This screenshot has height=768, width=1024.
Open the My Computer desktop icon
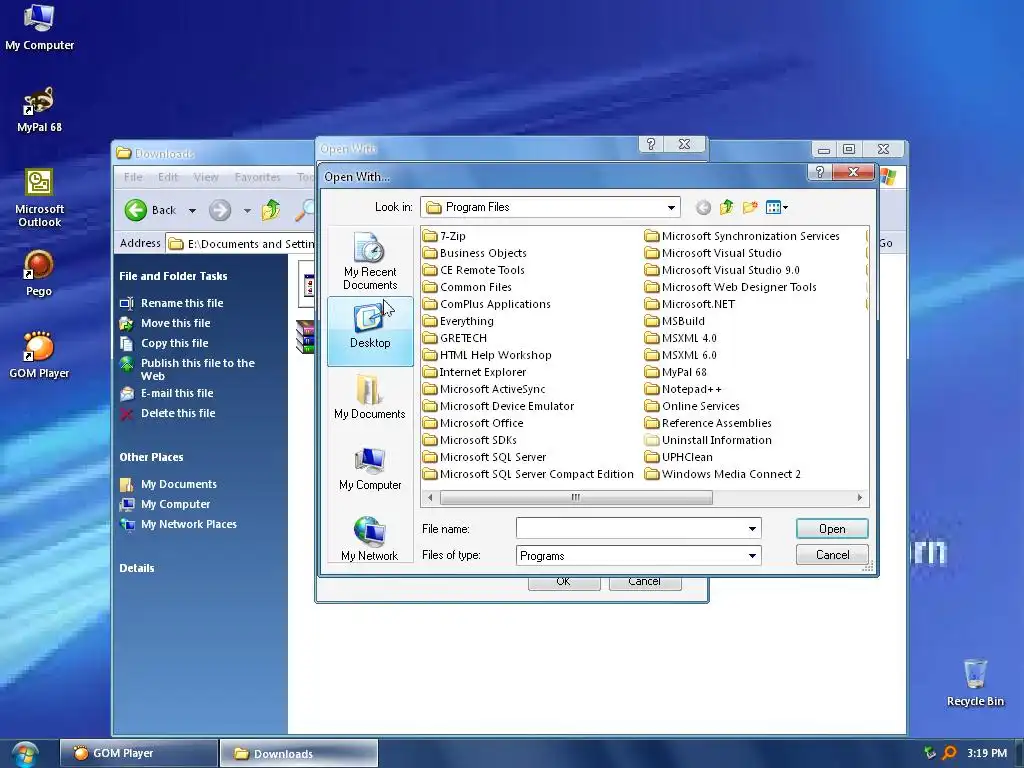point(39,27)
